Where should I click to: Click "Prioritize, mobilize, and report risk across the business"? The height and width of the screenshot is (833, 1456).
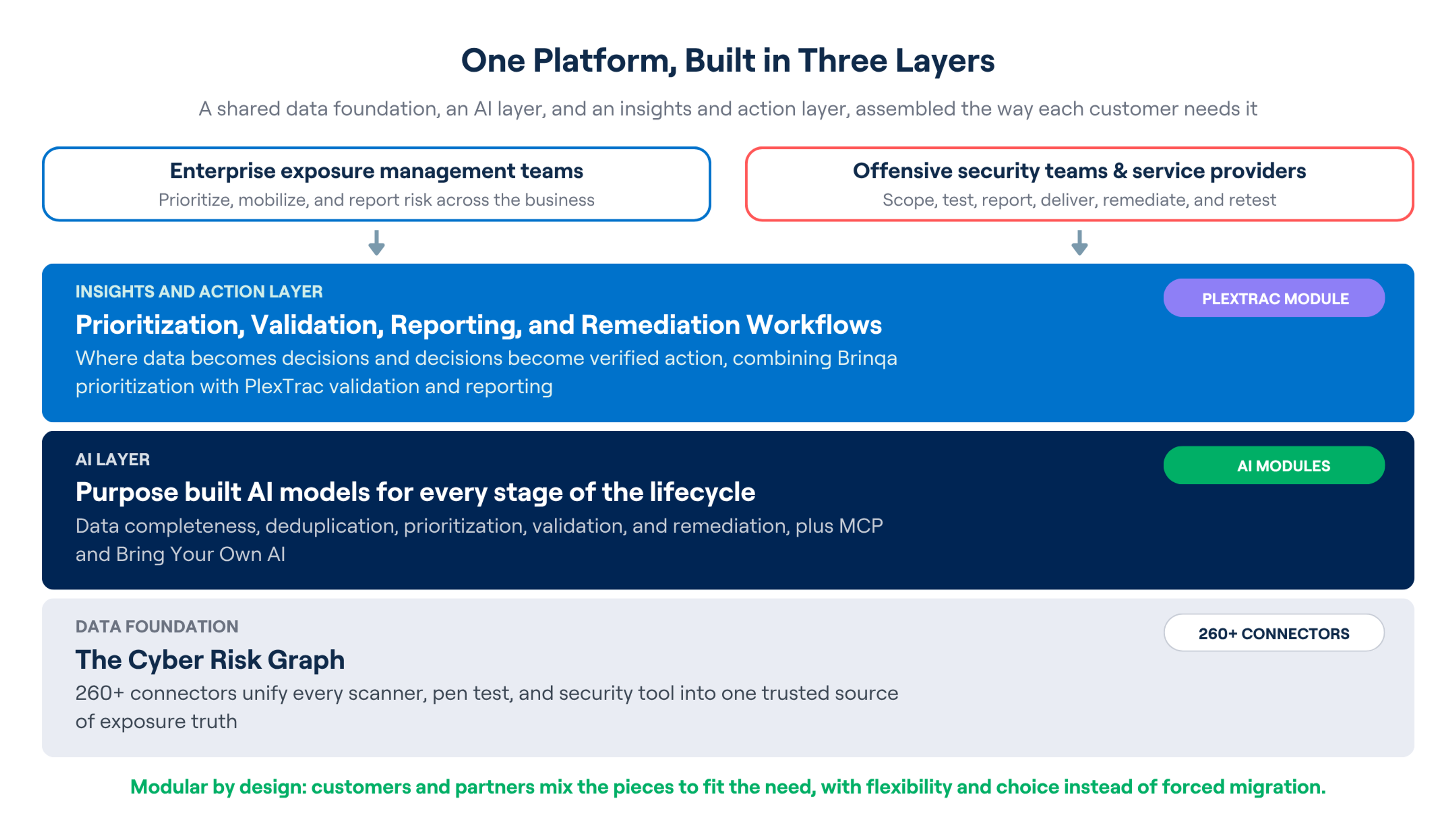377,200
